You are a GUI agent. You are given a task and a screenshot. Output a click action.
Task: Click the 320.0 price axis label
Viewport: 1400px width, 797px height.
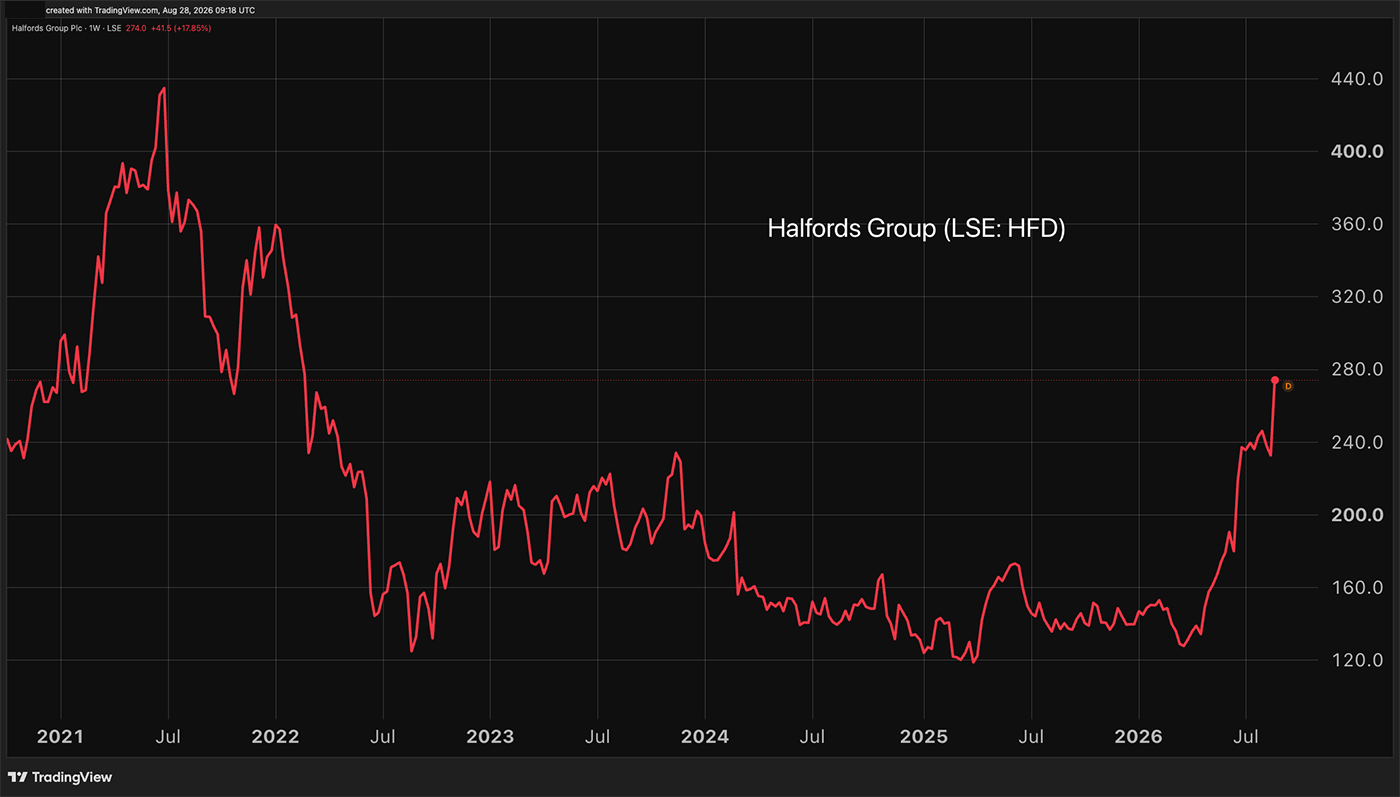[x=1356, y=297]
